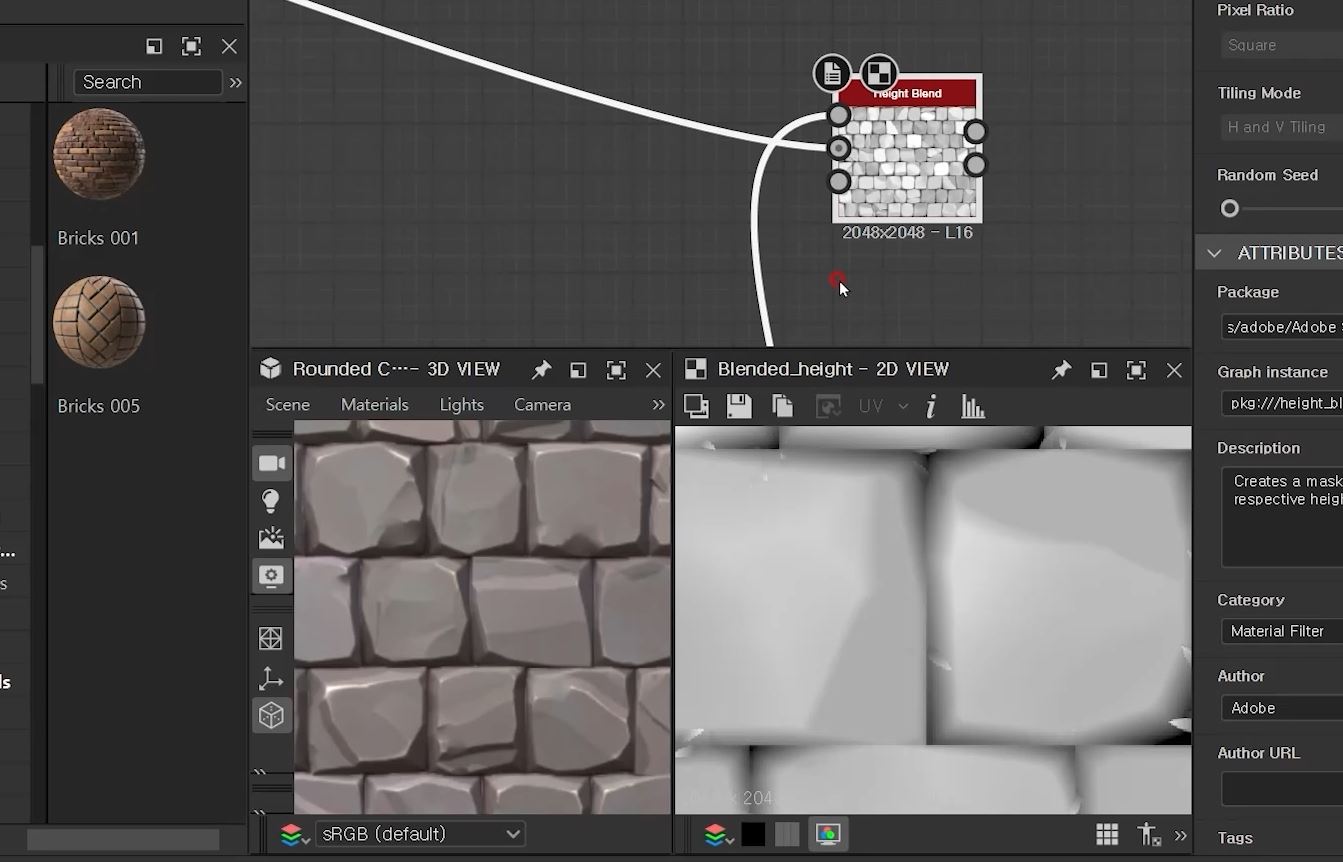Screen dimensions: 1343x862
Task: Click the lightbulb icon in 3D view sidebar
Action: click(x=271, y=501)
